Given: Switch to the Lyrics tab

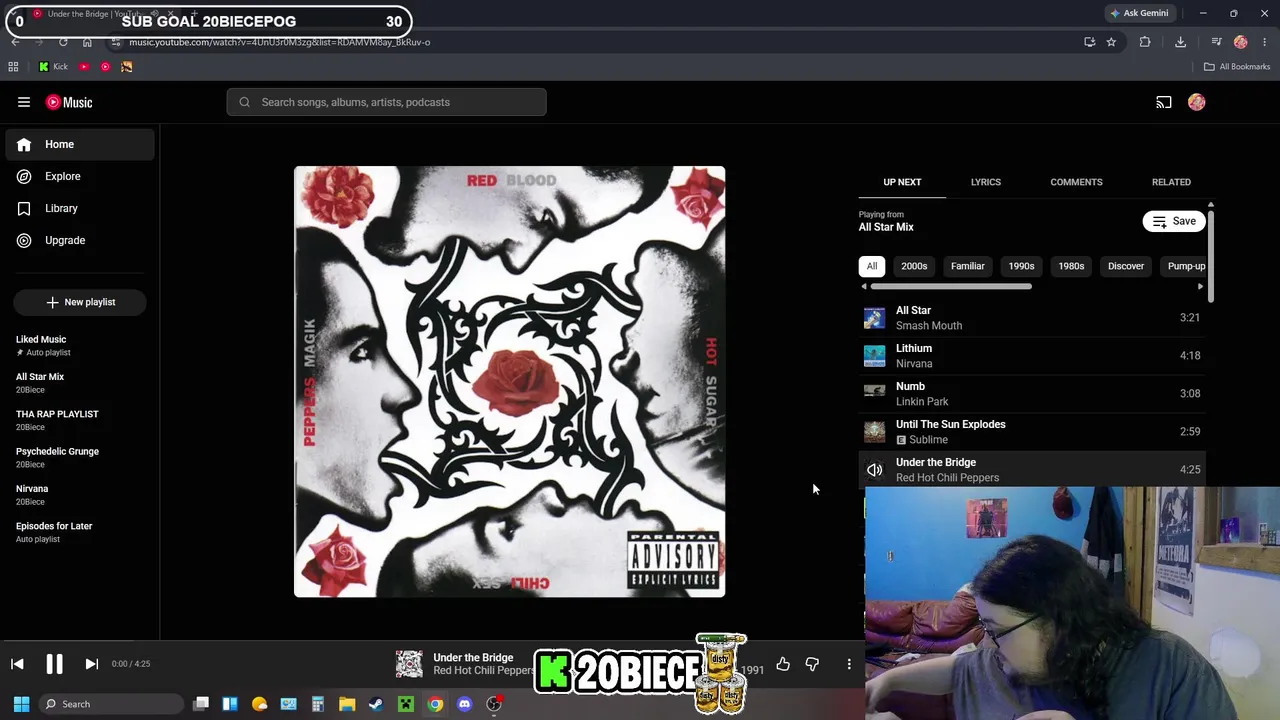Looking at the screenshot, I should click(985, 182).
